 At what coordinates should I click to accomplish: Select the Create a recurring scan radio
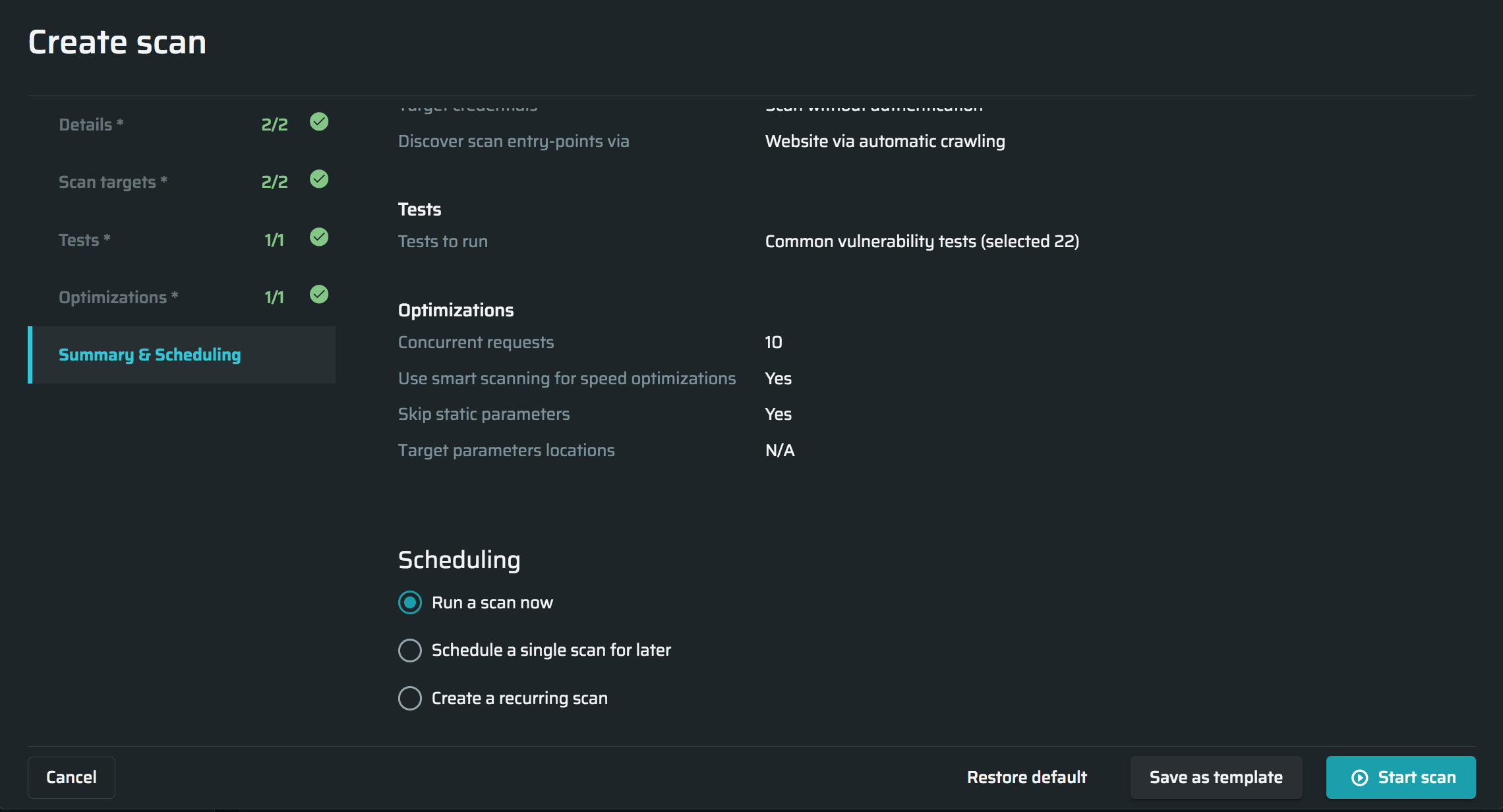410,698
